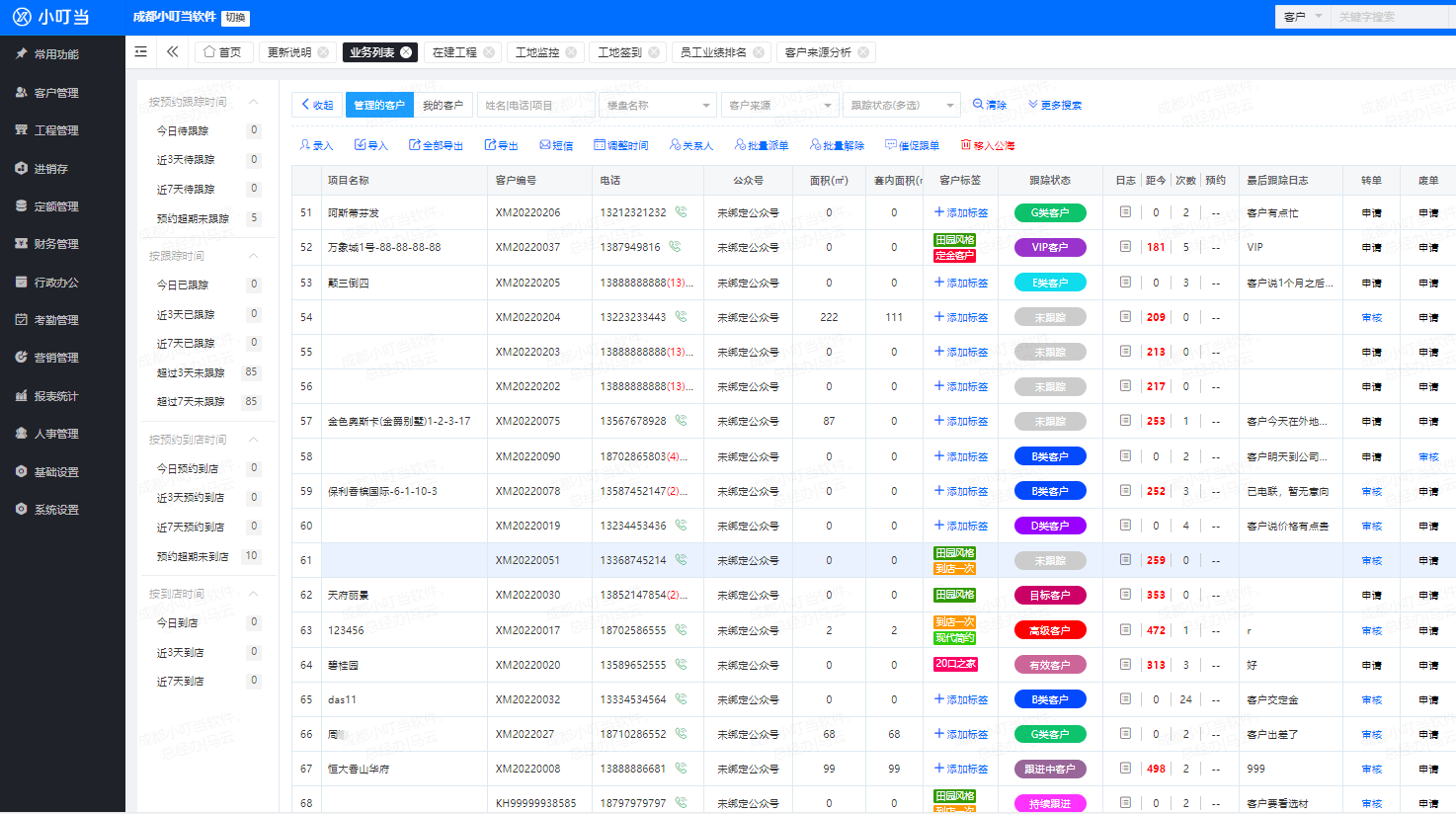Image resolution: width=1456 pixels, height=814 pixels.
Task: Open 楼盘名称 dropdown
Action: point(658,105)
